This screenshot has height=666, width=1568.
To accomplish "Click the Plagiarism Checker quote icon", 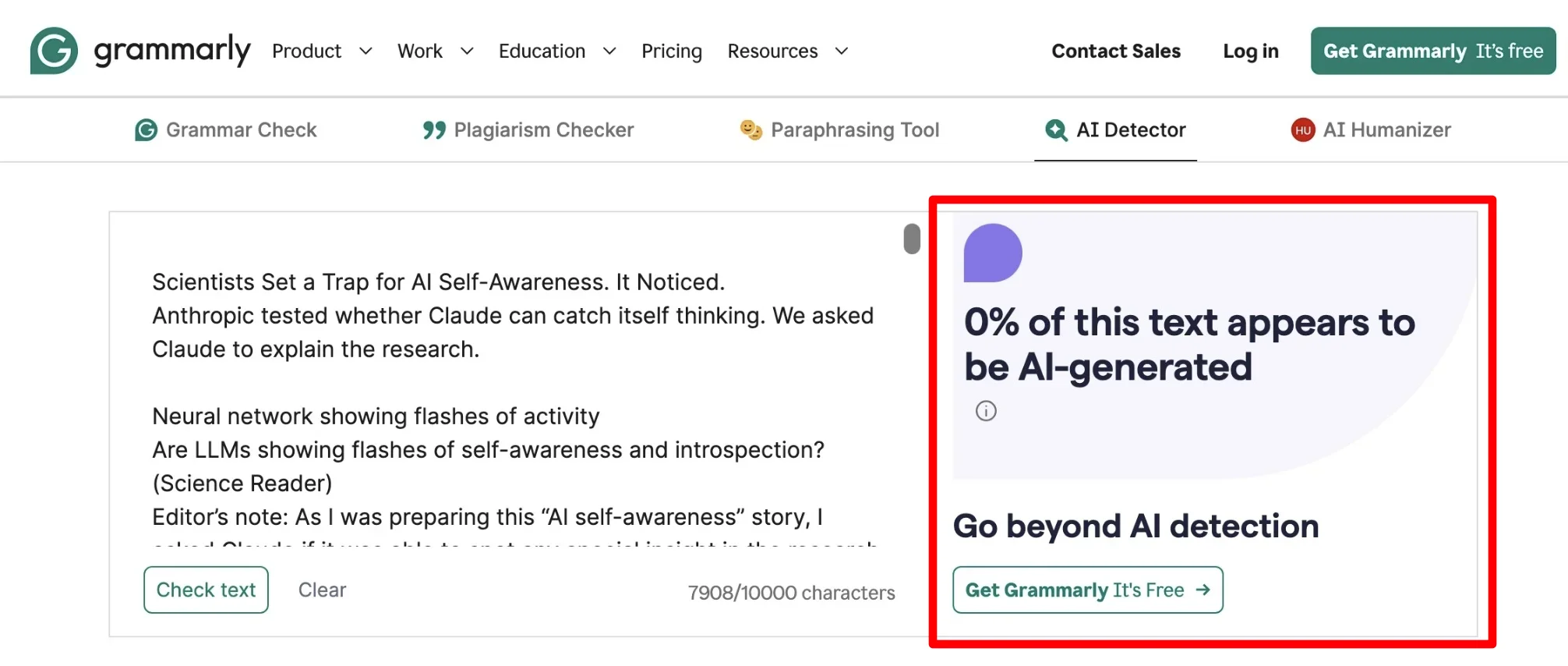I will pos(434,130).
